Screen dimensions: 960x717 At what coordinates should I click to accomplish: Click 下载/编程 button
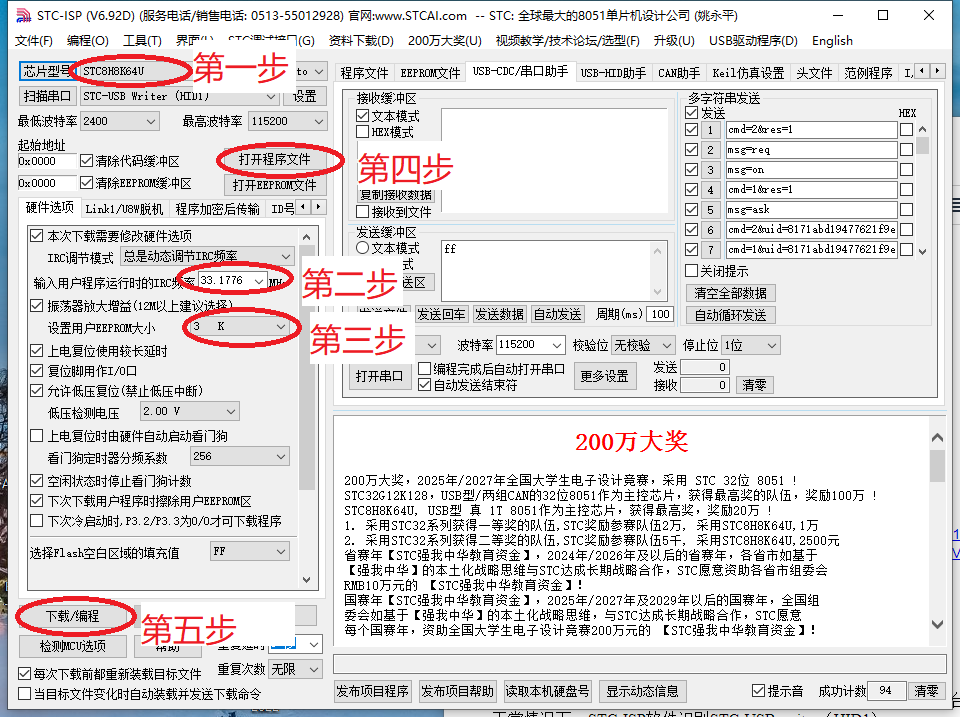click(x=72, y=616)
